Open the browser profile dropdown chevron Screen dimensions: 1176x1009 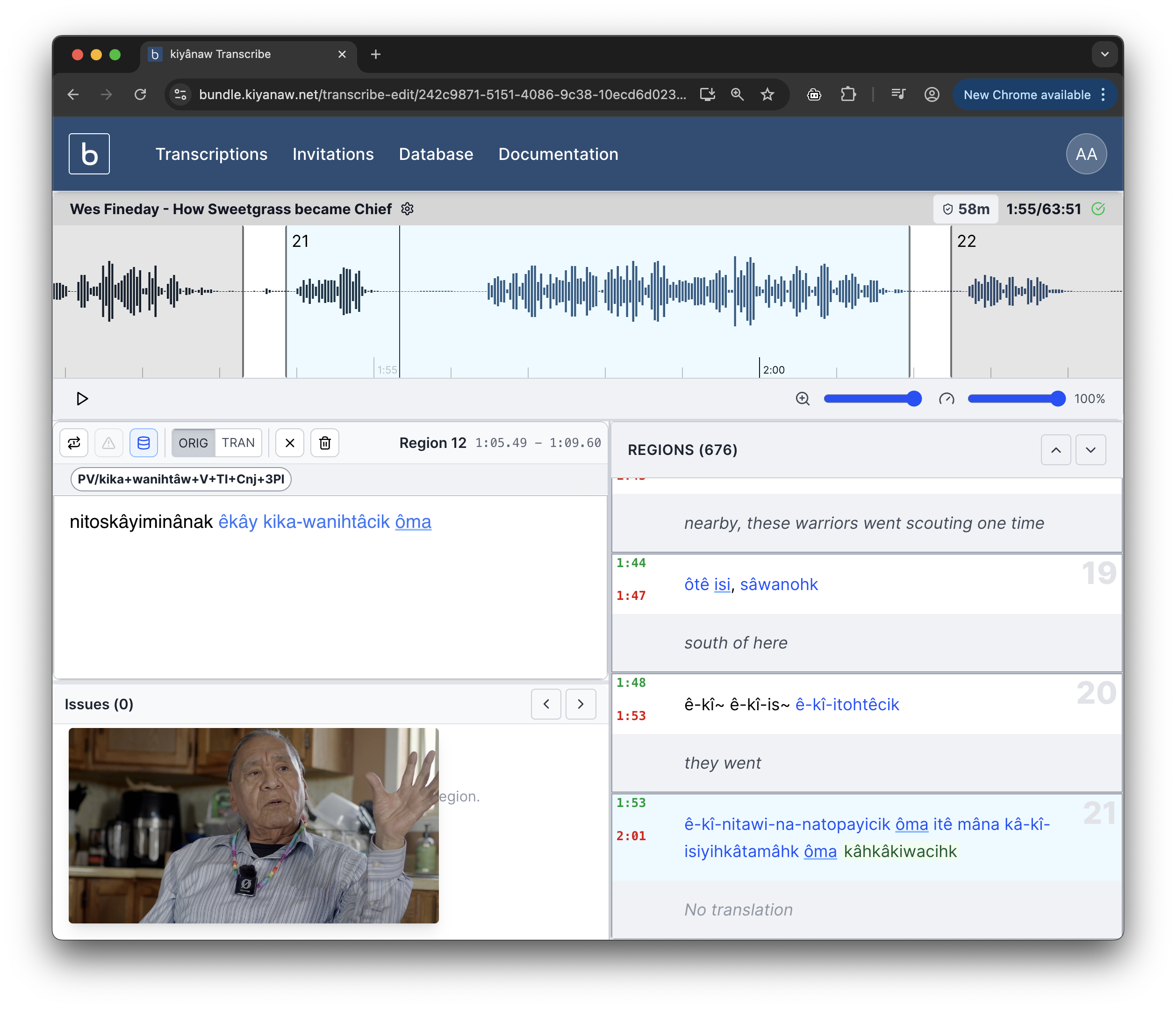tap(1104, 54)
